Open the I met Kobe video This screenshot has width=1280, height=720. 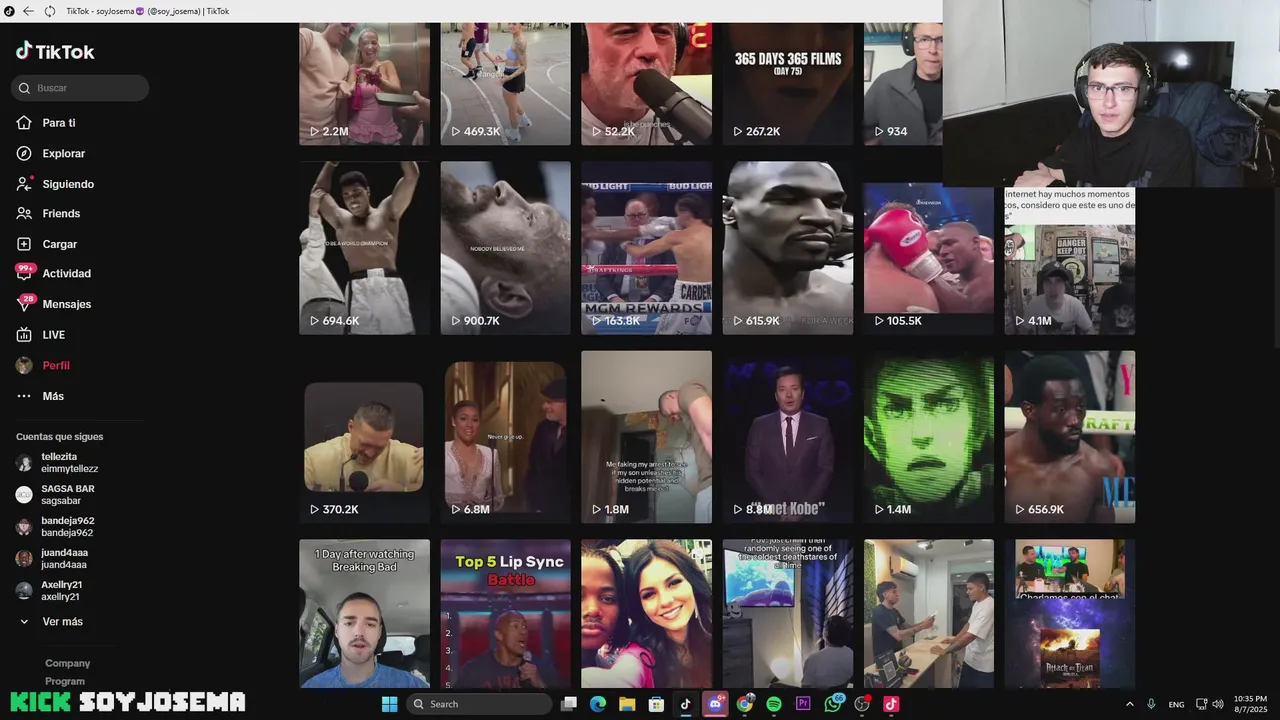coord(788,437)
